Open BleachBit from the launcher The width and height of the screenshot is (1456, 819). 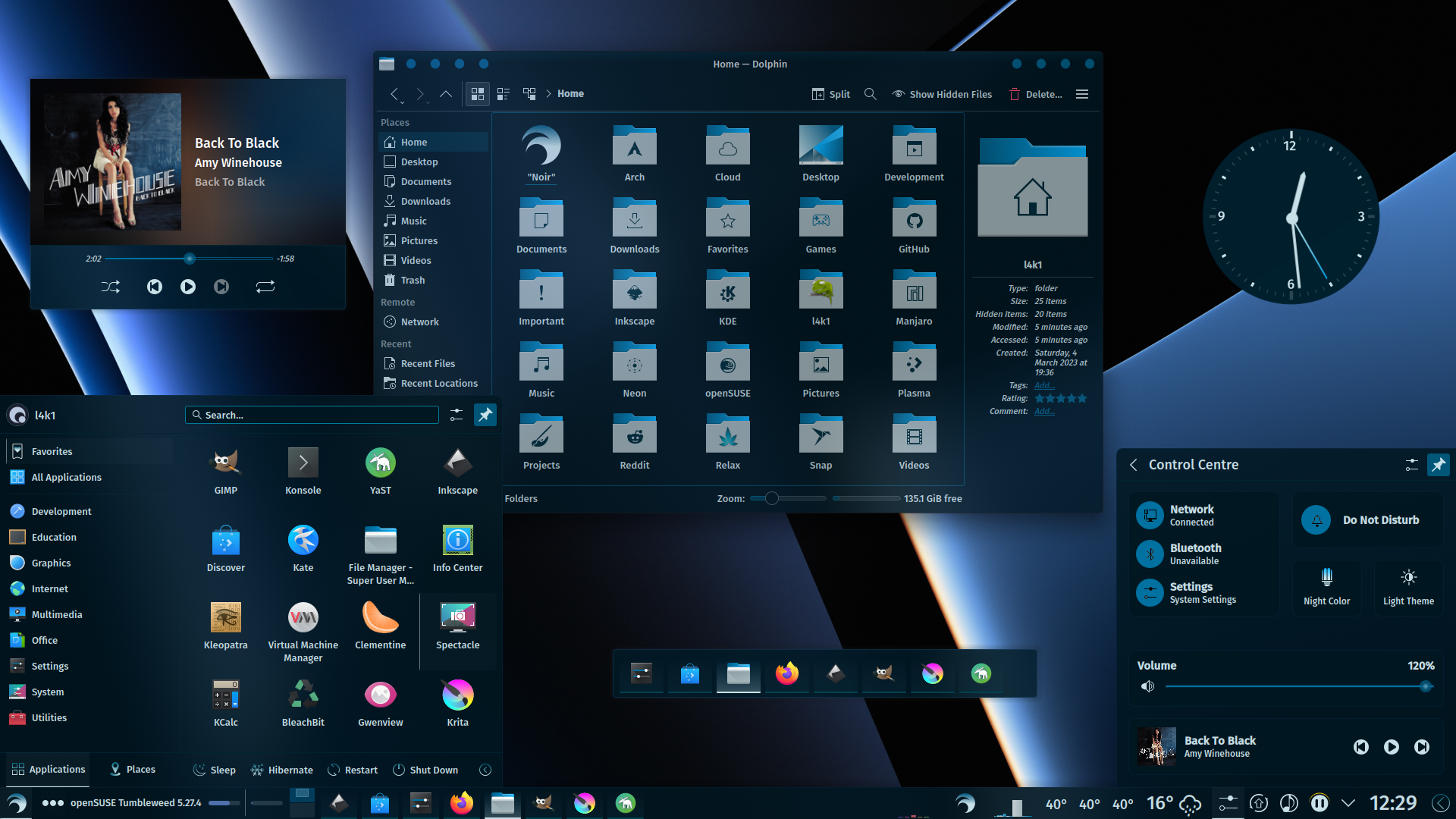pos(303,703)
